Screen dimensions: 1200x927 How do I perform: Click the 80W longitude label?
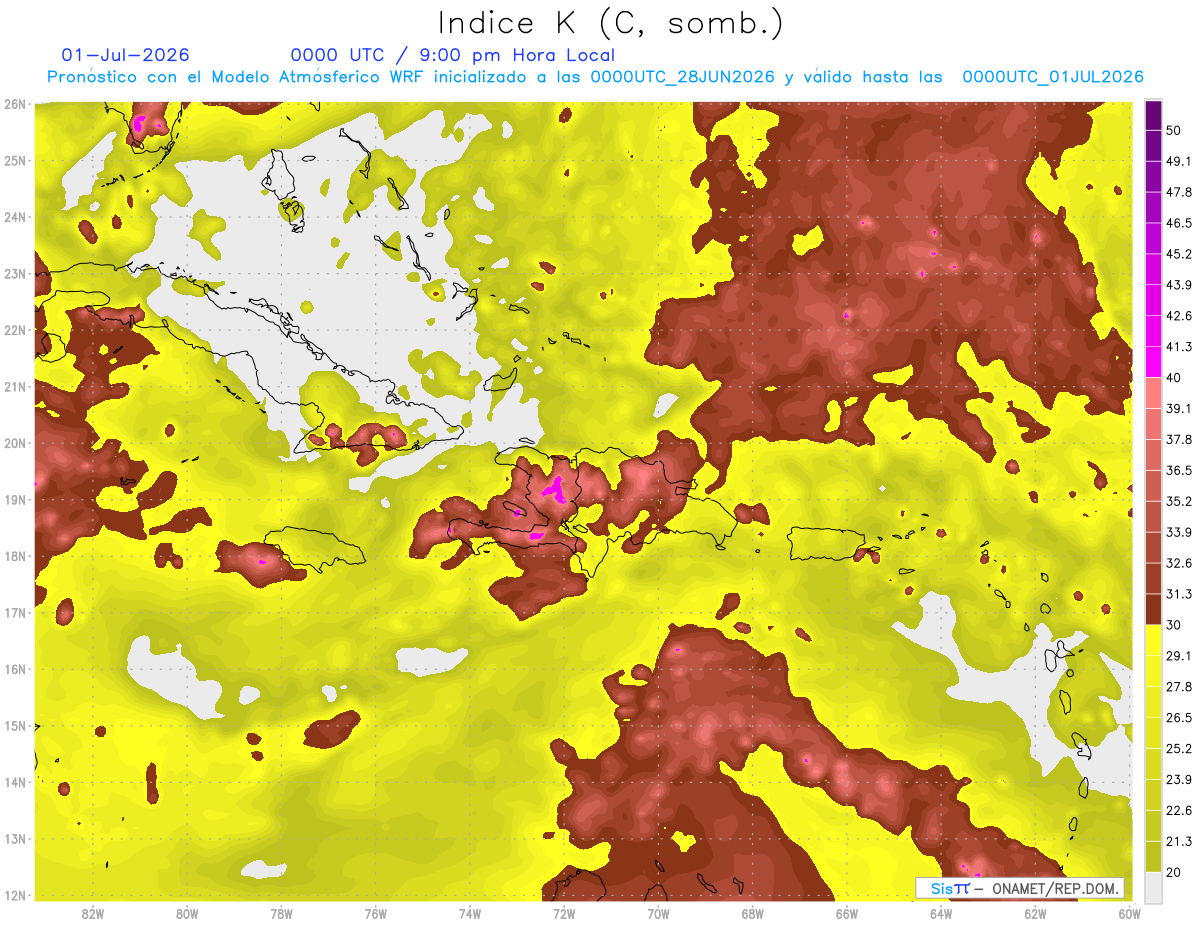pyautogui.click(x=186, y=914)
